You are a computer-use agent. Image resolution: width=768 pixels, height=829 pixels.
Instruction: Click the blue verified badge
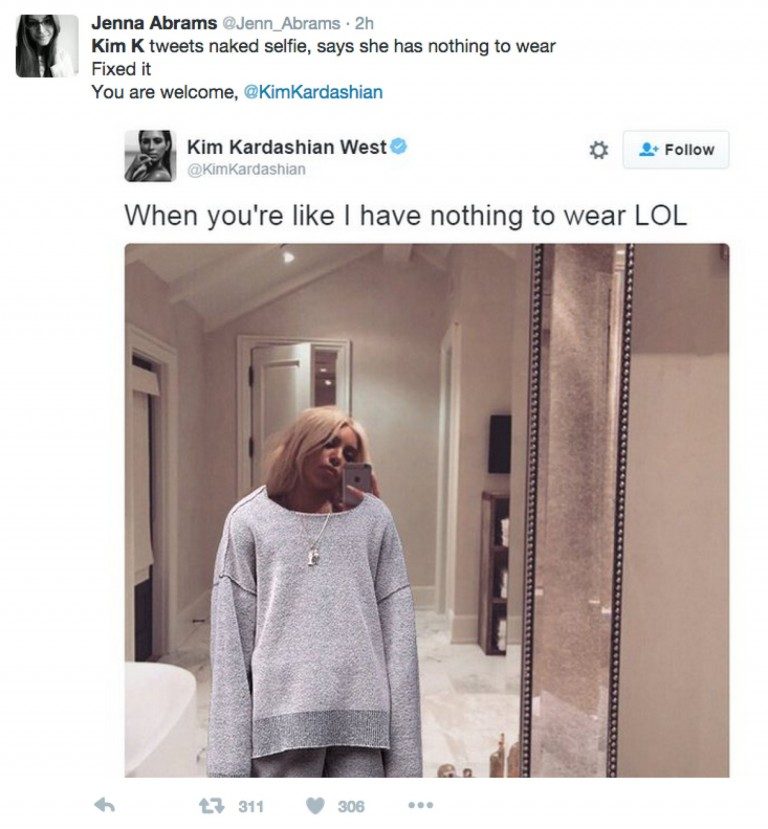[x=399, y=146]
